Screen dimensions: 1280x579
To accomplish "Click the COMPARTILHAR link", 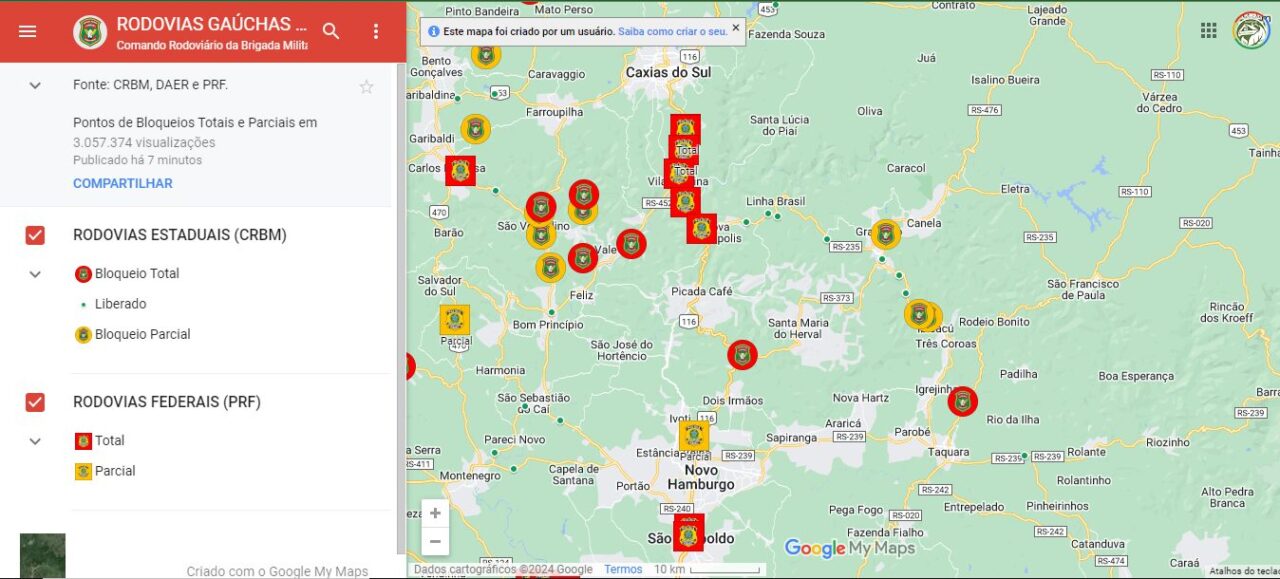I will coord(123,183).
